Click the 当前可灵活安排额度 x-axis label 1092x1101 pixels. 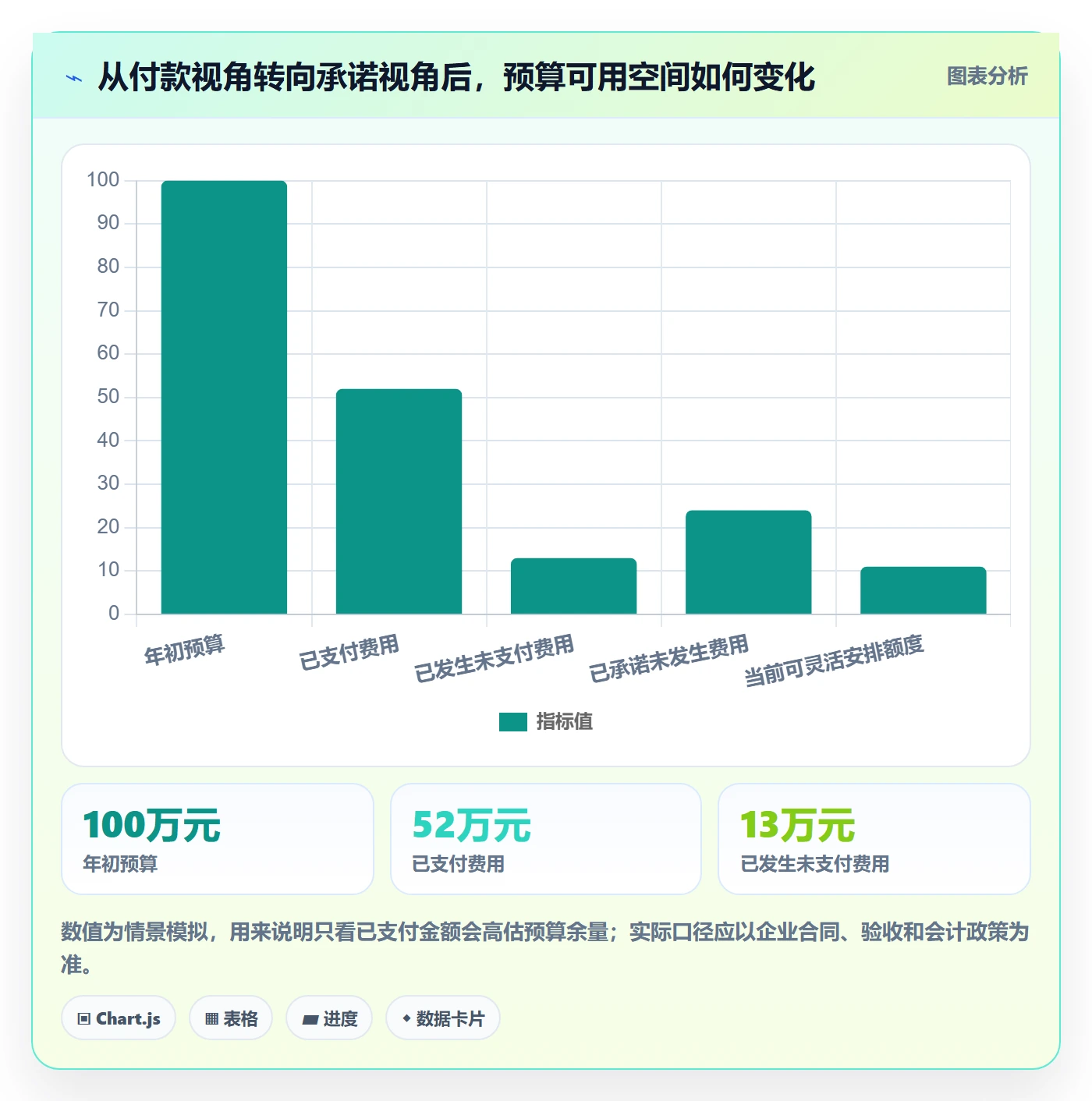tap(834, 660)
